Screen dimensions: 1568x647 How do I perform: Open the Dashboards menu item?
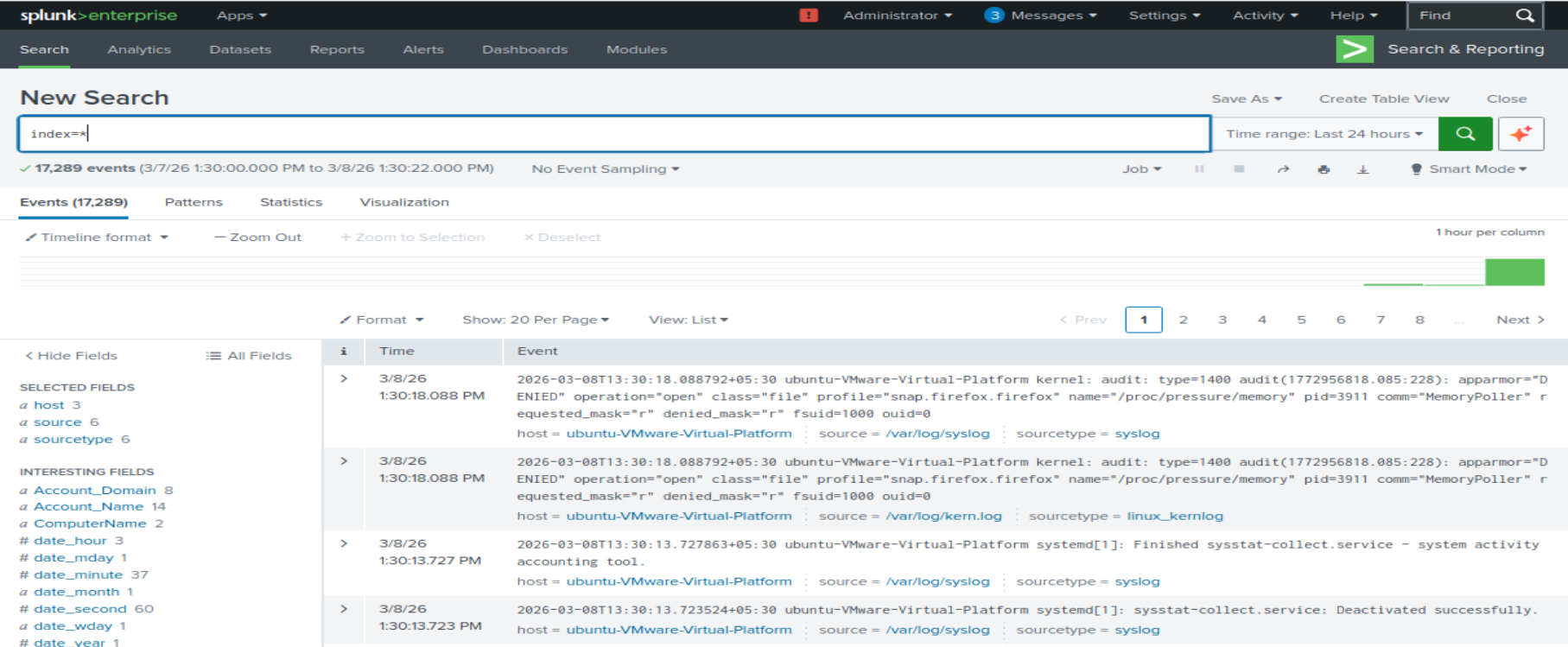pyautogui.click(x=524, y=50)
